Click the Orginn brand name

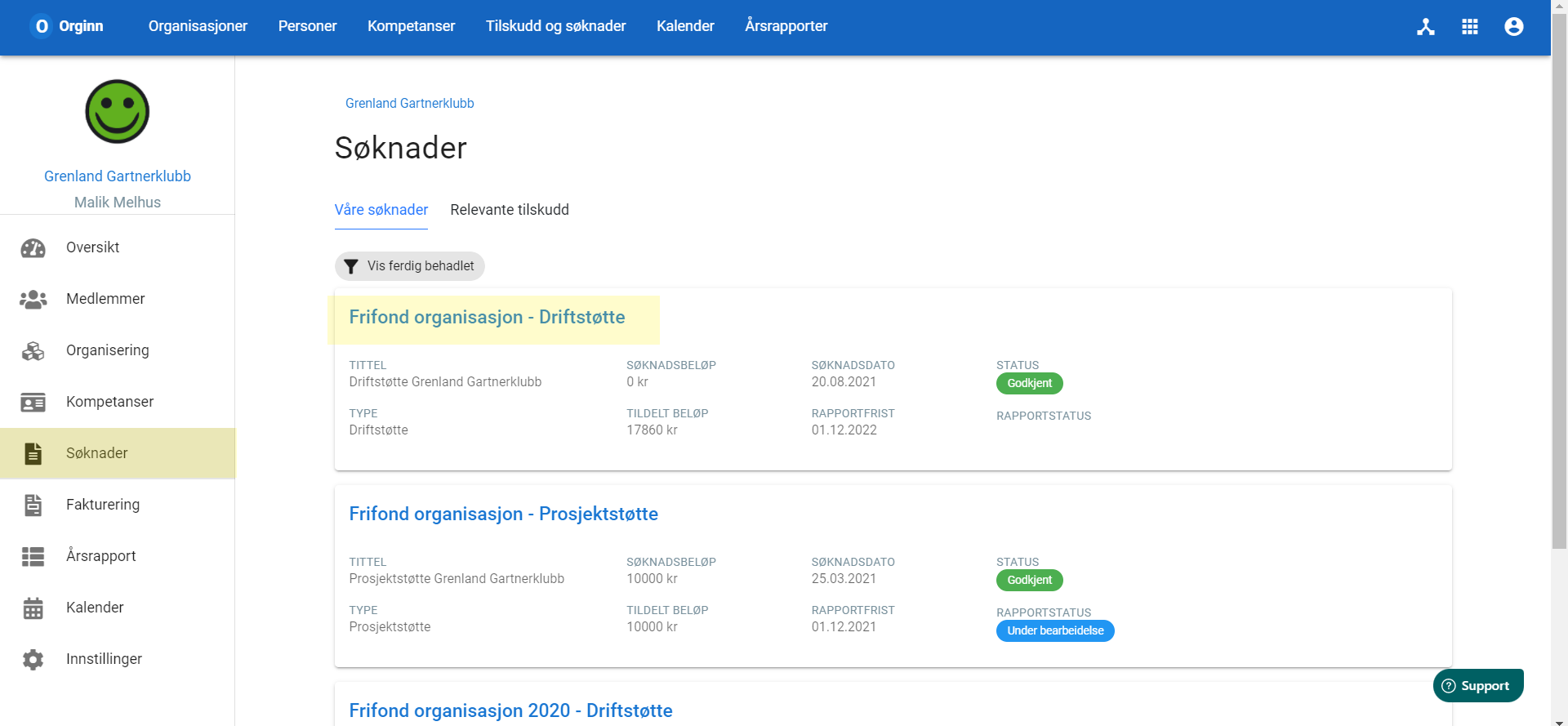pos(82,26)
